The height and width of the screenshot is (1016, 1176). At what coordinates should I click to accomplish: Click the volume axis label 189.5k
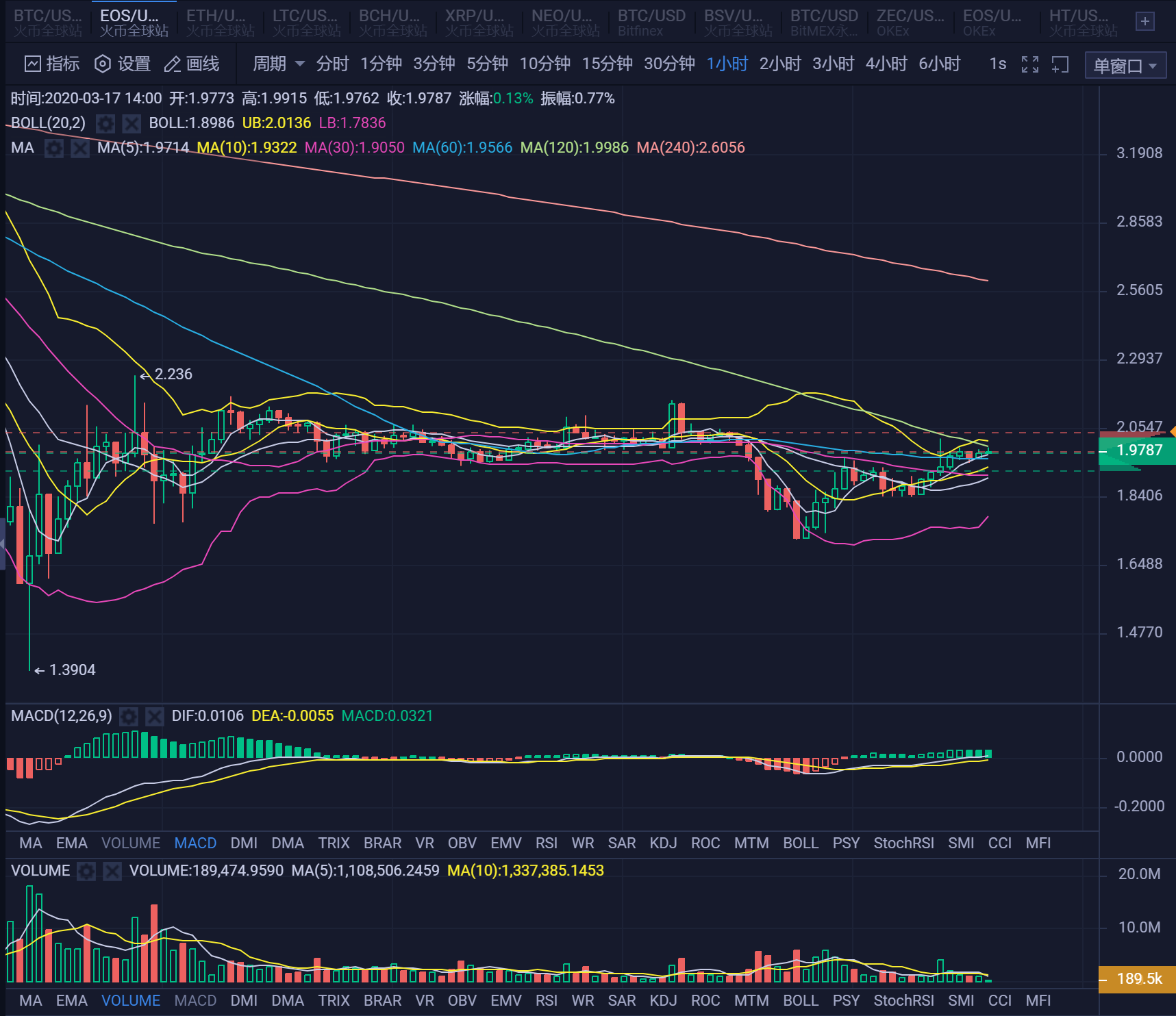point(1137,979)
